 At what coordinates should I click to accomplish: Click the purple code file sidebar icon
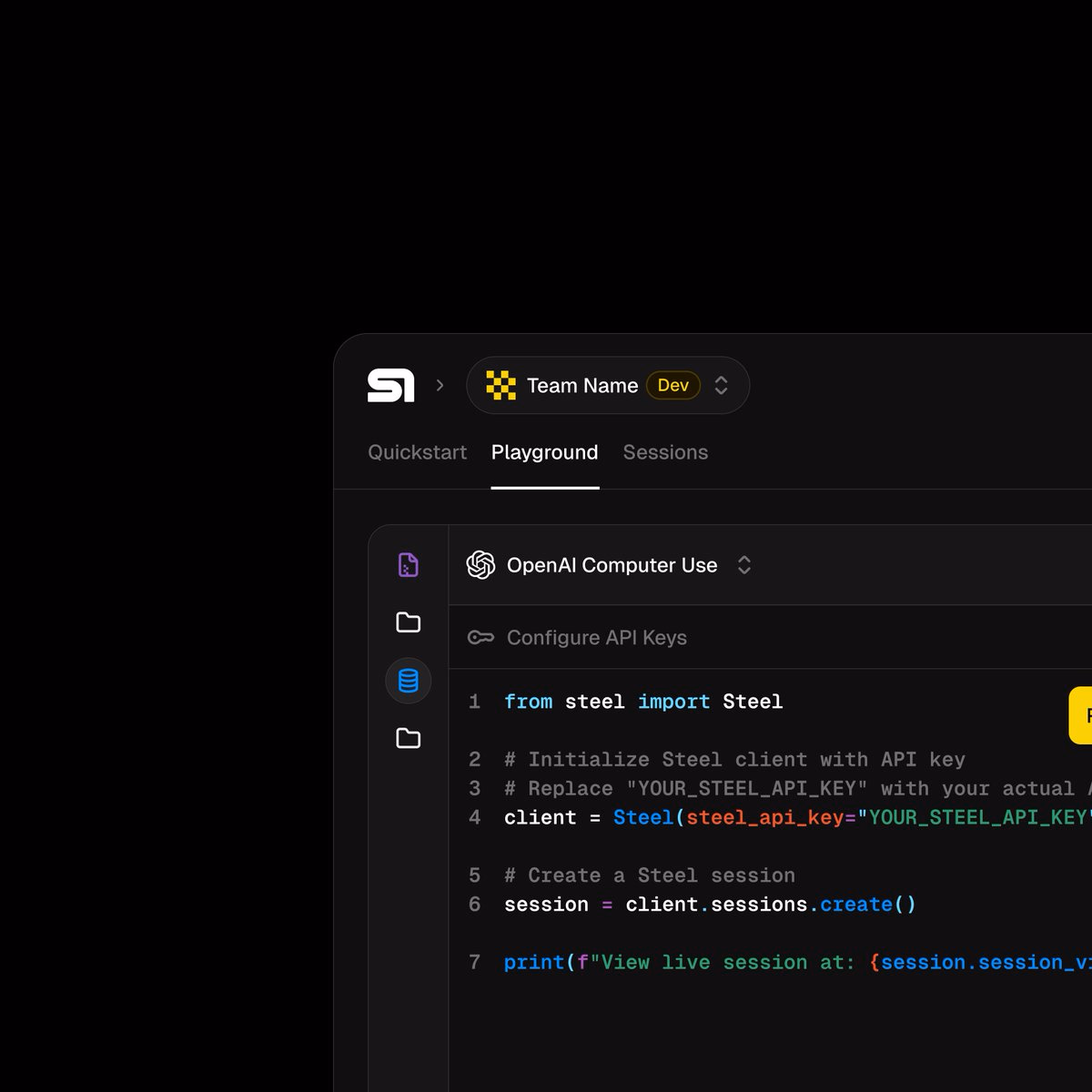409,565
